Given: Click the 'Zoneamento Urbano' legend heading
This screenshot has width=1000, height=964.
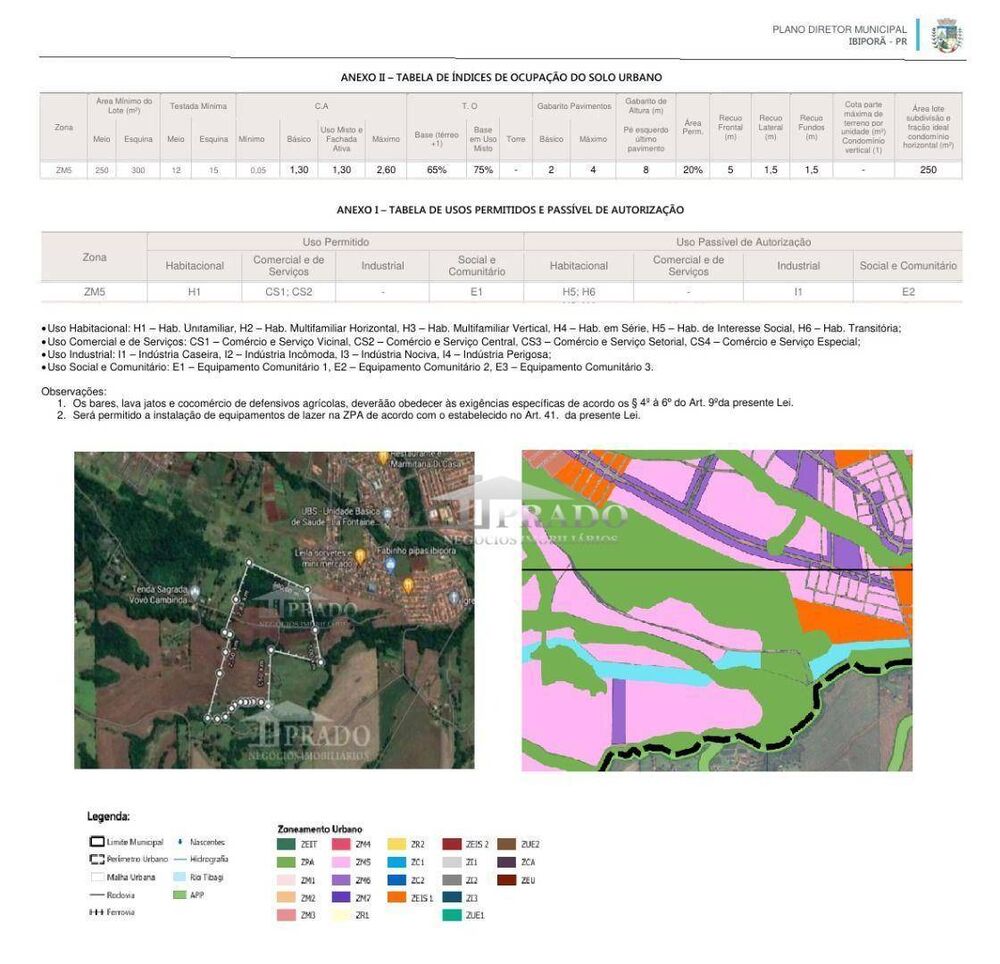Looking at the screenshot, I should tap(320, 829).
